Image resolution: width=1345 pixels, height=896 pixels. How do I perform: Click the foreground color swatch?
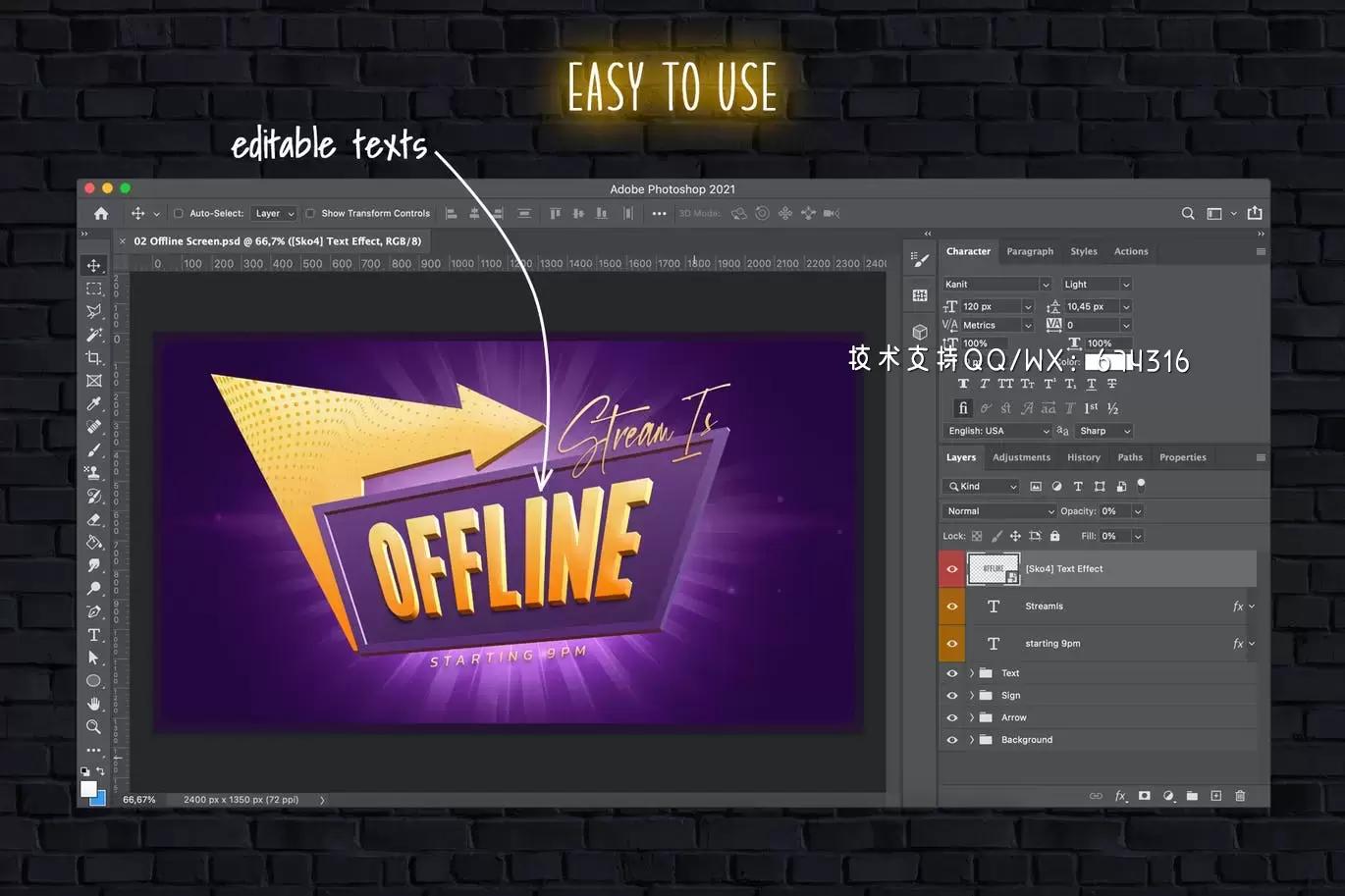(x=88, y=788)
